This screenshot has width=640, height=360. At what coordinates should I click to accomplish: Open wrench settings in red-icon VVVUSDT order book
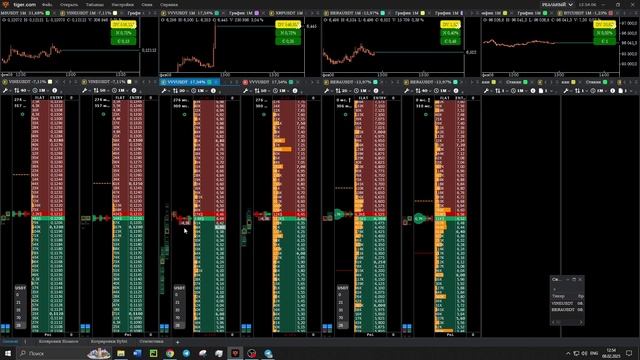point(245,90)
